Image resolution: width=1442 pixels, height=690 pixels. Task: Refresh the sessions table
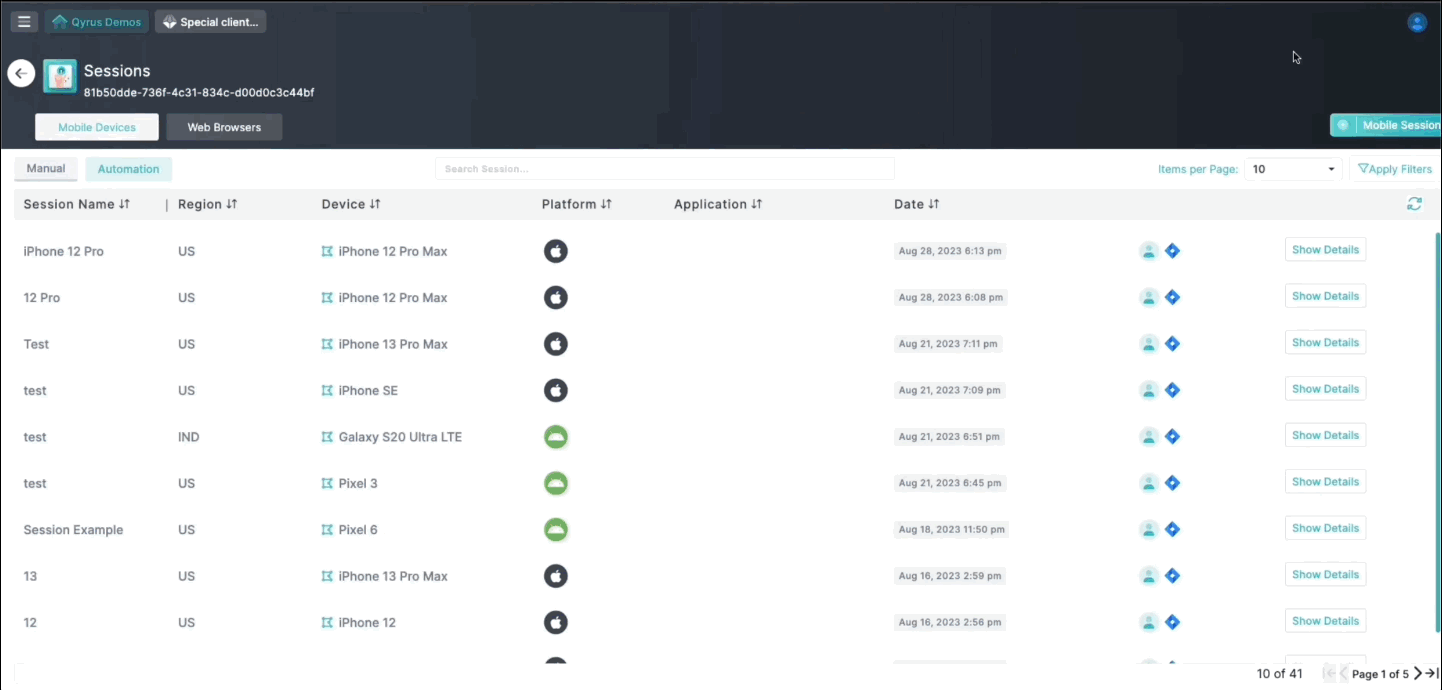coord(1414,204)
